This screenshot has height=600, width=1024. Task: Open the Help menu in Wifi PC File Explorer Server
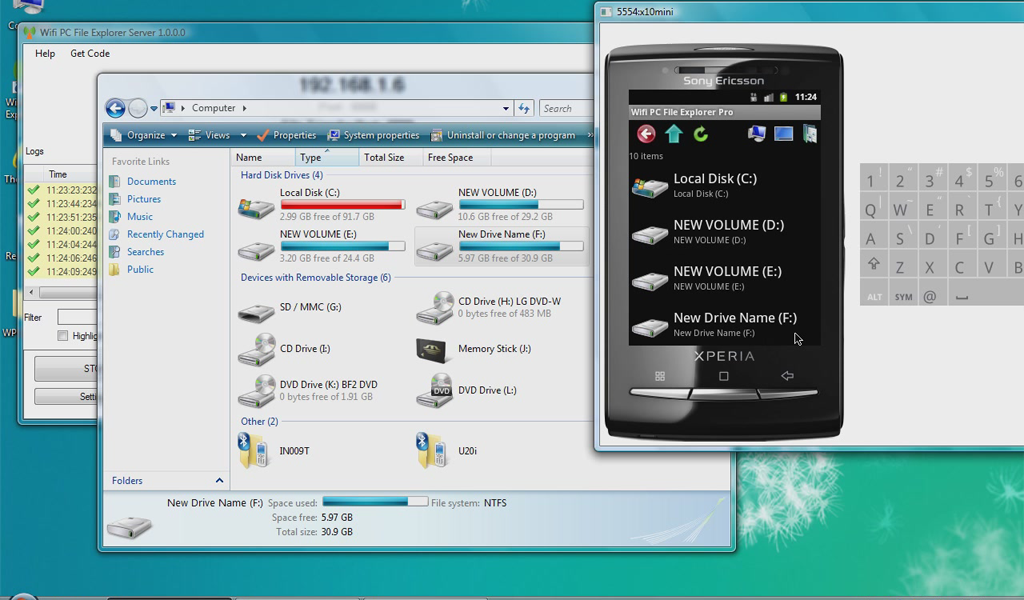43,53
